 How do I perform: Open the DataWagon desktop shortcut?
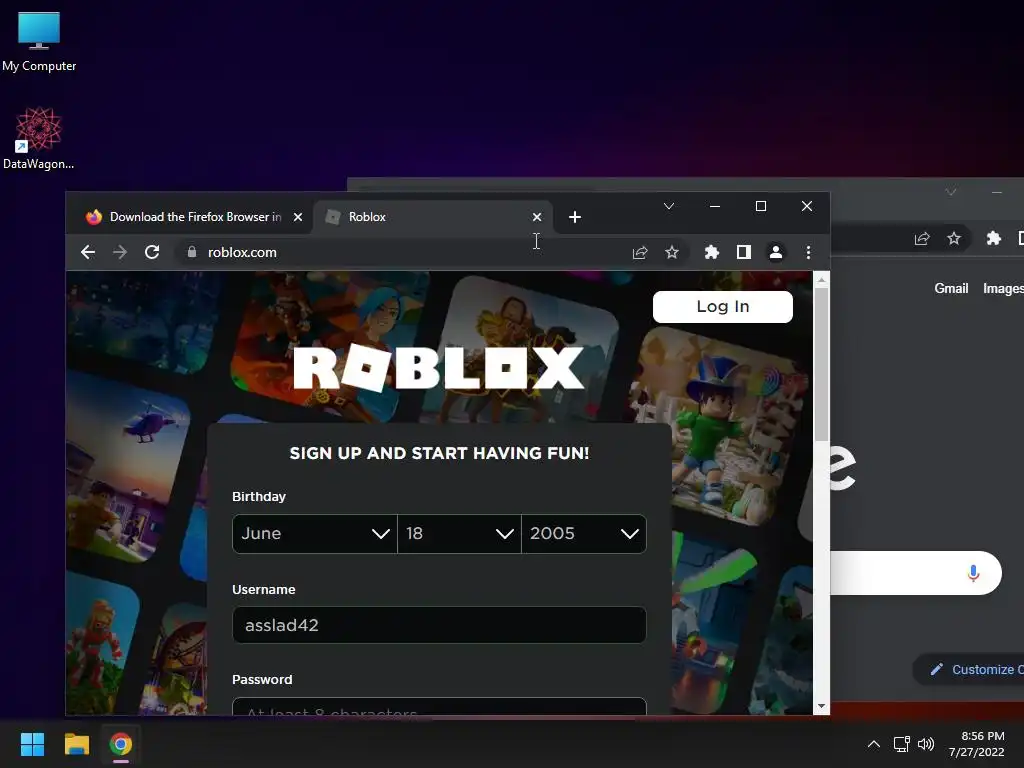pyautogui.click(x=39, y=138)
